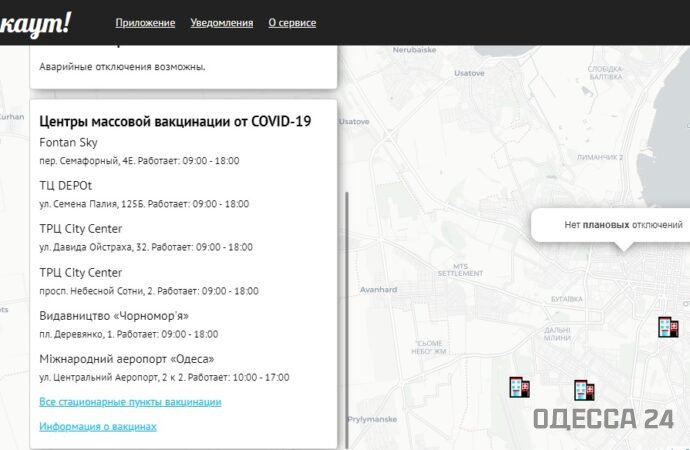Click the Avanhard label on map
This screenshot has height=450, width=690.
point(378,290)
